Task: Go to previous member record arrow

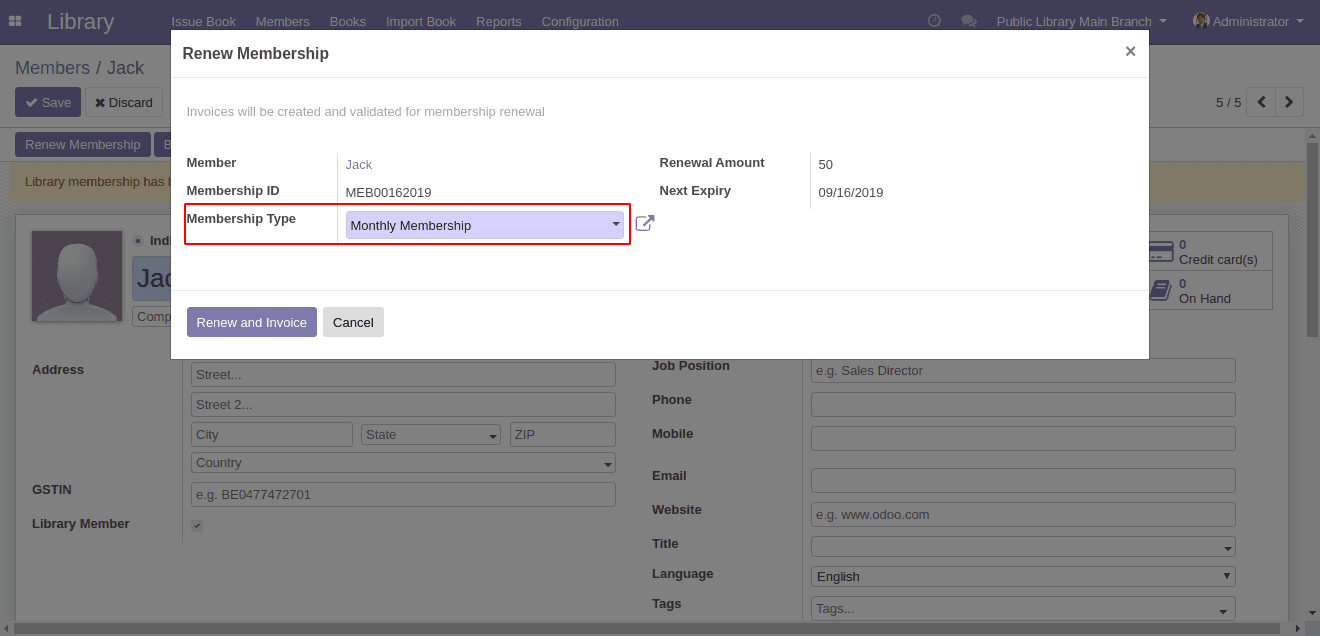Action: 1261,102
